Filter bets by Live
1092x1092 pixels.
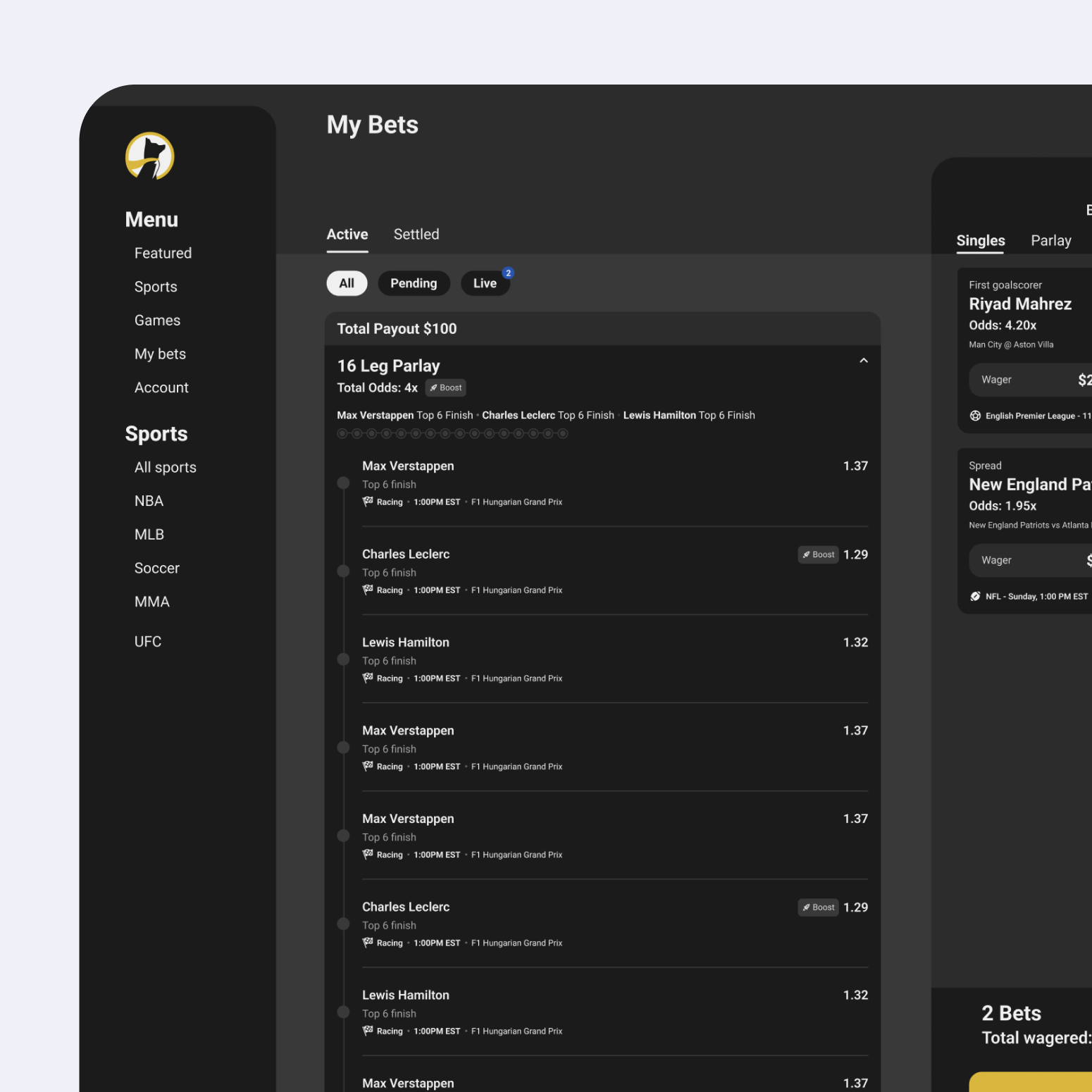point(485,283)
